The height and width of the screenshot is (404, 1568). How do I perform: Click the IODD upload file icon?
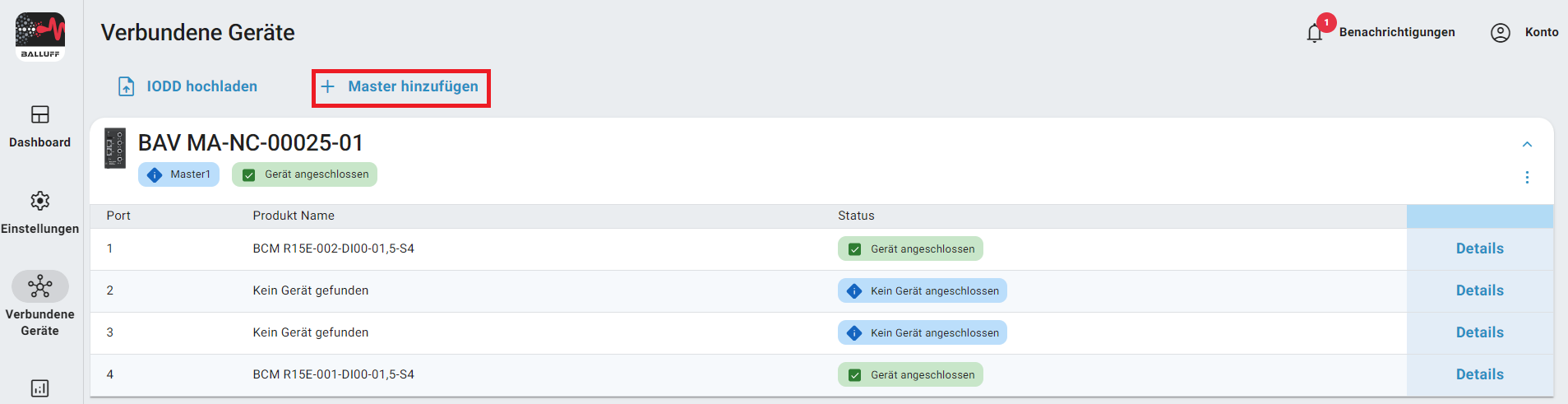click(127, 86)
